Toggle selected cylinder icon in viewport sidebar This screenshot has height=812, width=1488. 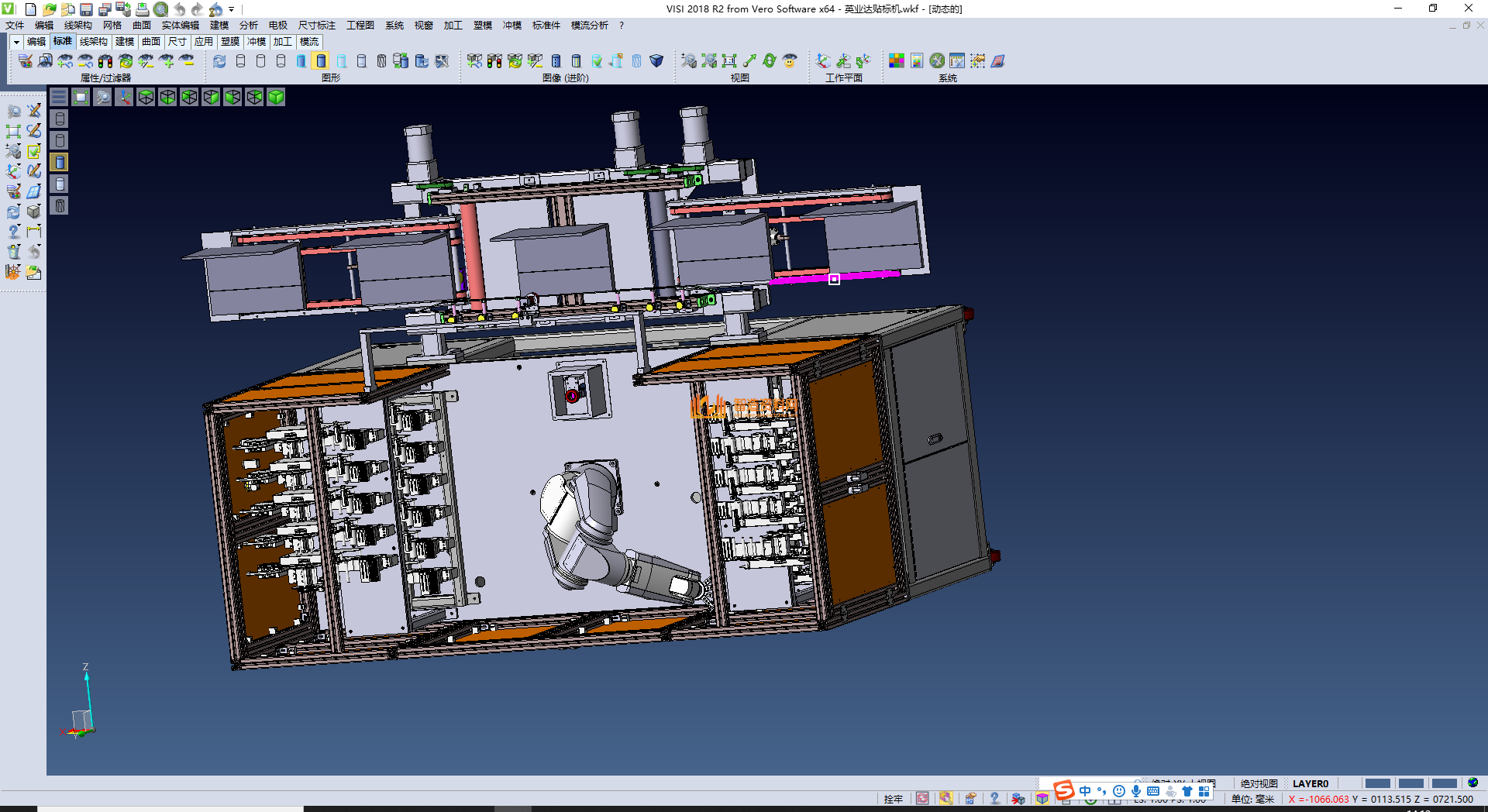pyautogui.click(x=60, y=162)
